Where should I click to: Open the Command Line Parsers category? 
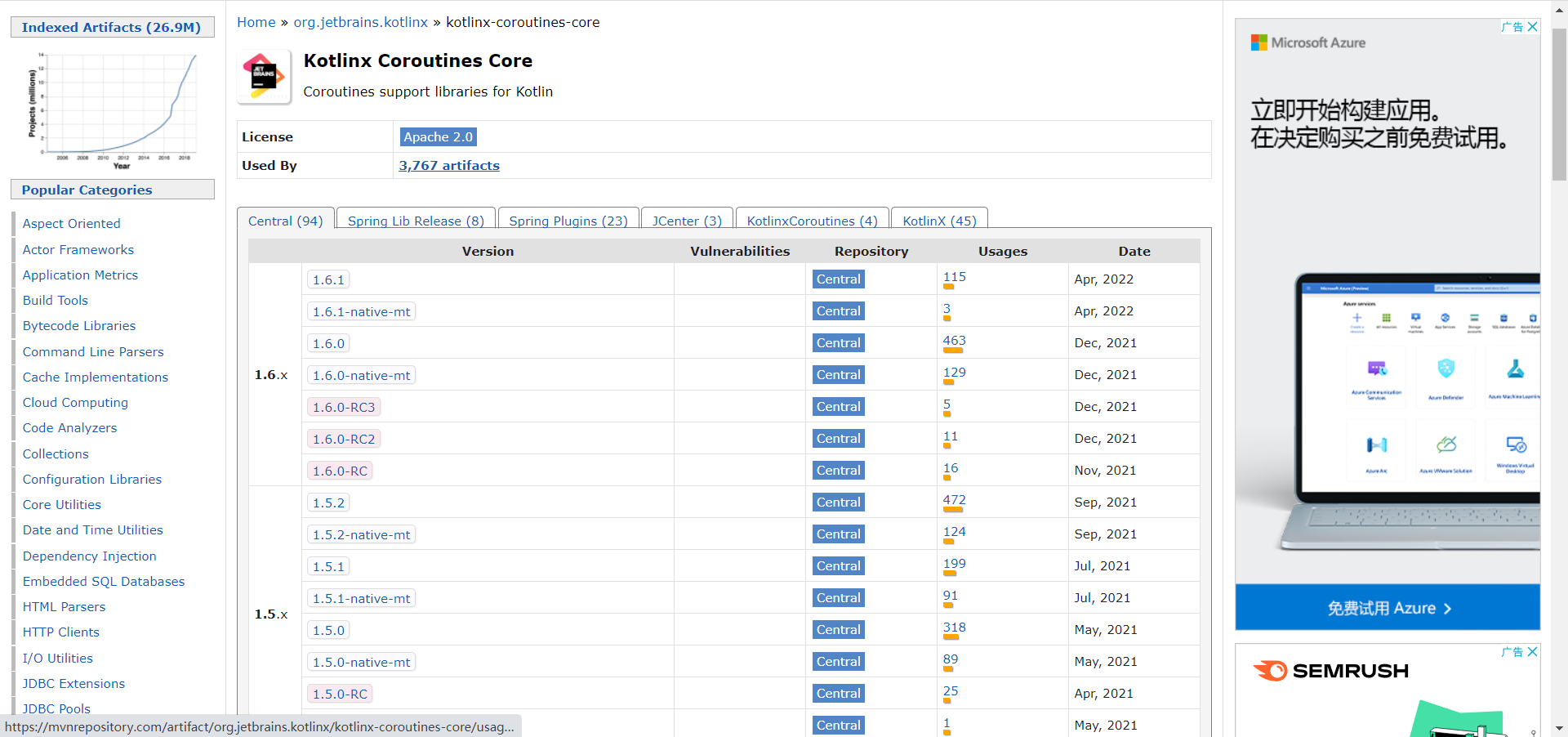[93, 352]
